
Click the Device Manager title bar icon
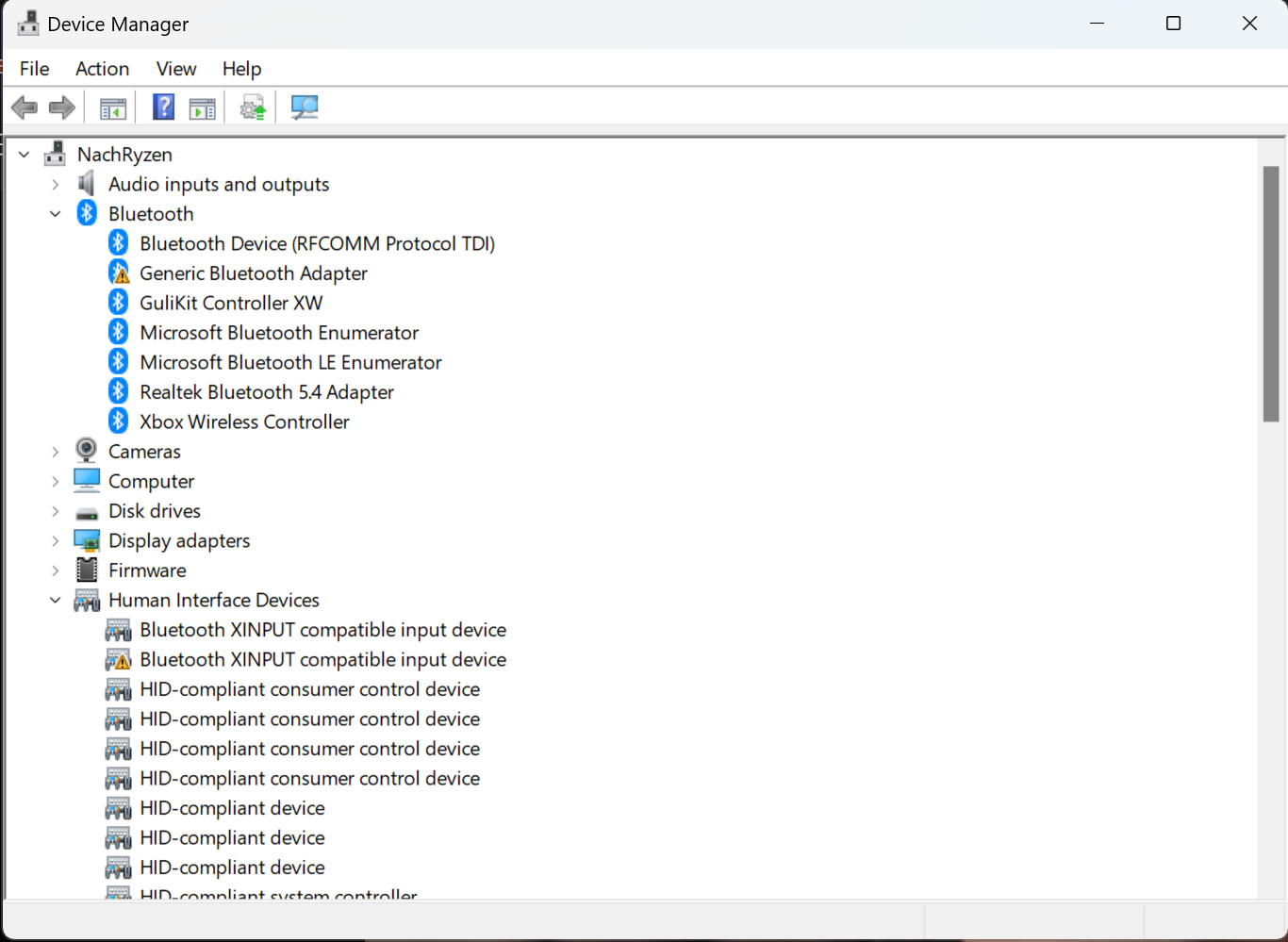point(28,24)
